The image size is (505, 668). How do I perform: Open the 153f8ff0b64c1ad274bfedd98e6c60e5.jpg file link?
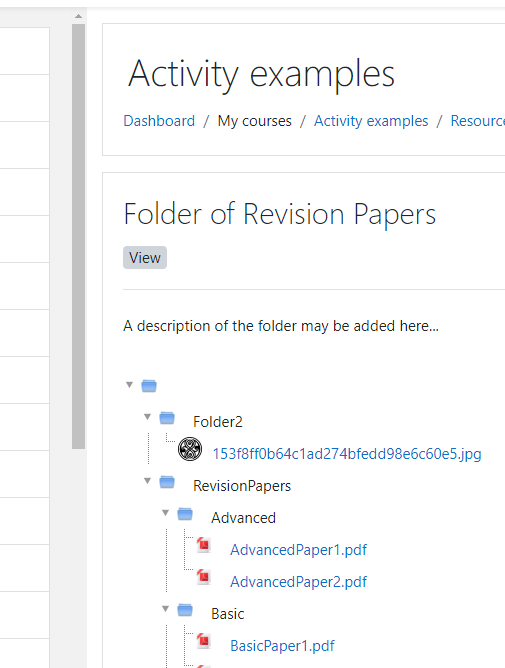pyautogui.click(x=347, y=454)
